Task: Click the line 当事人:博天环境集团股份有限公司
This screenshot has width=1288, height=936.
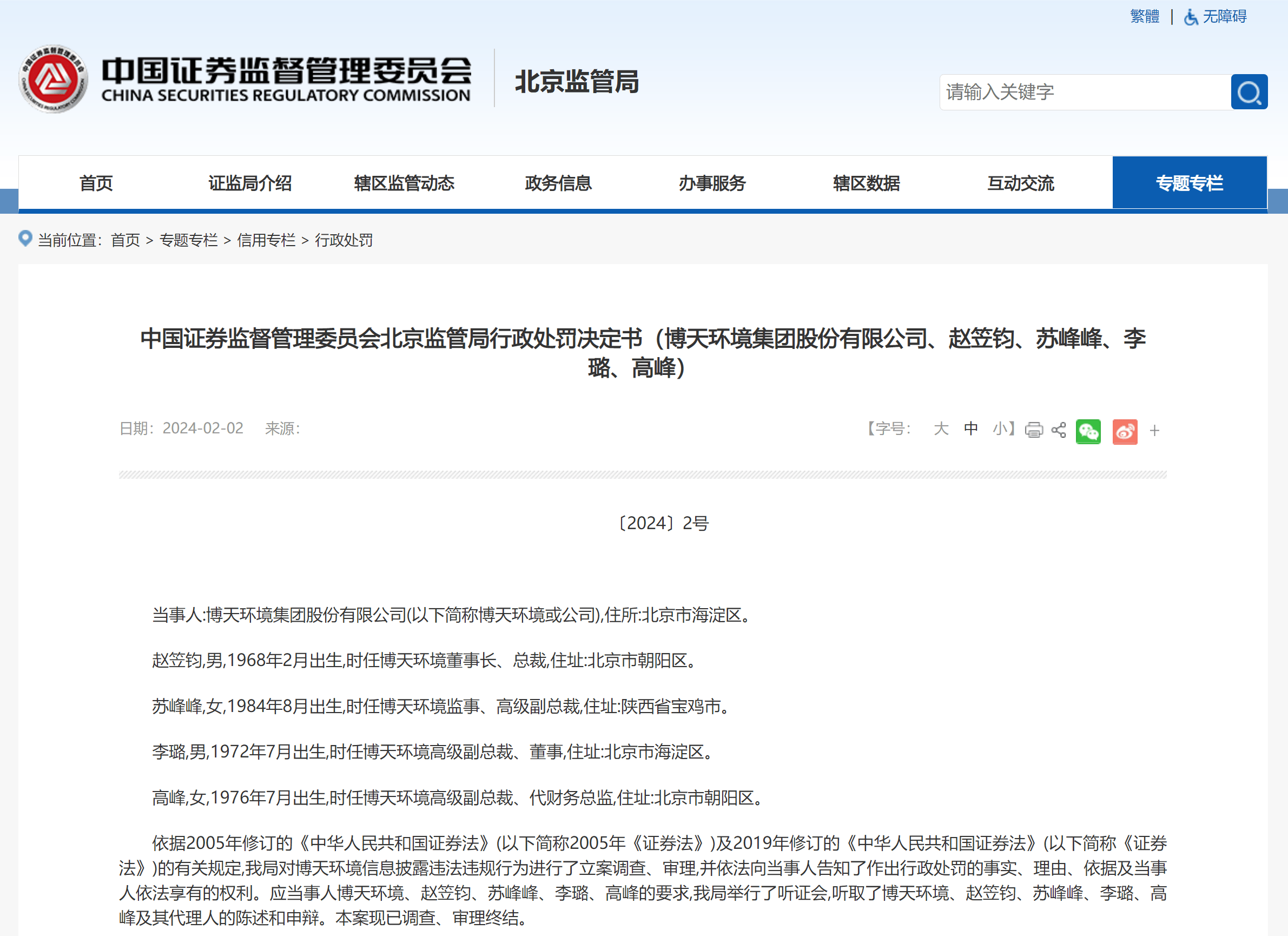Action: tap(453, 615)
